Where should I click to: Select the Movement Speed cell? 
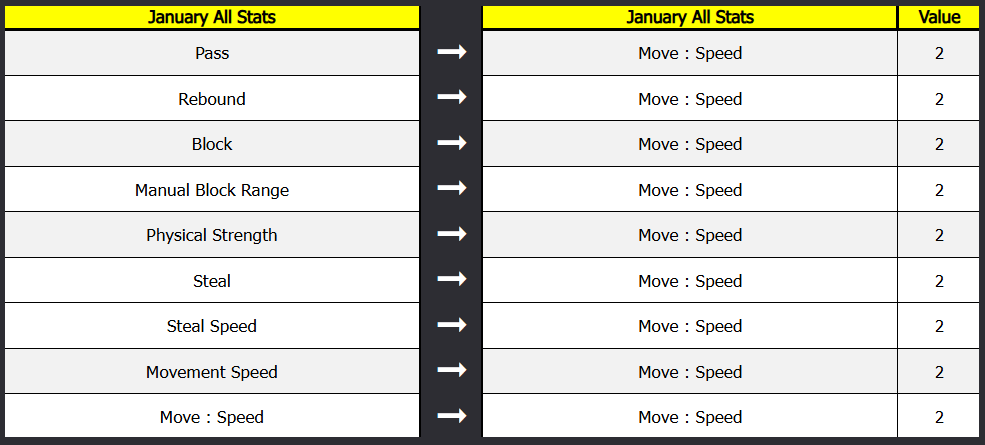click(x=212, y=372)
